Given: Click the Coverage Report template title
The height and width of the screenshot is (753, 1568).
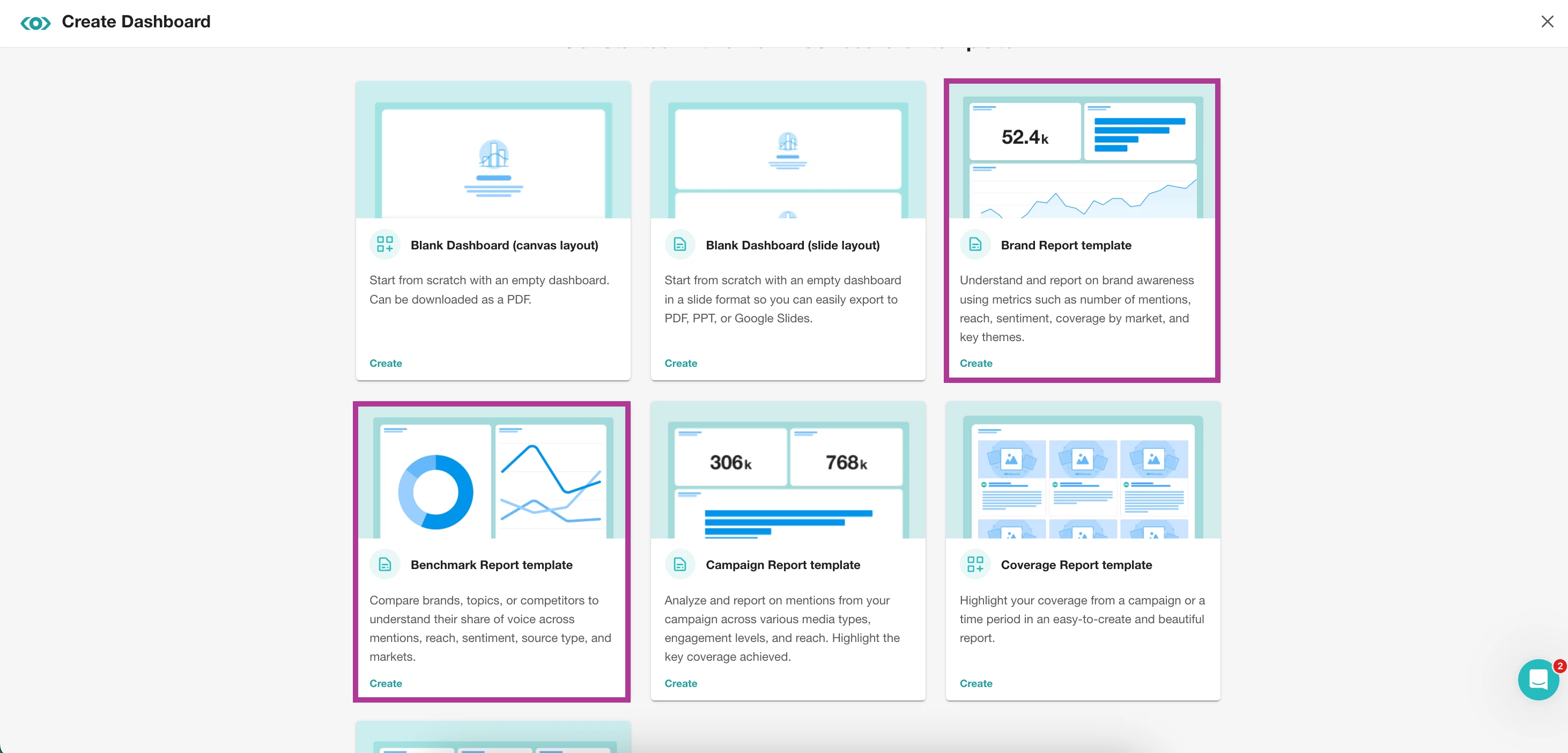Looking at the screenshot, I should [x=1076, y=564].
